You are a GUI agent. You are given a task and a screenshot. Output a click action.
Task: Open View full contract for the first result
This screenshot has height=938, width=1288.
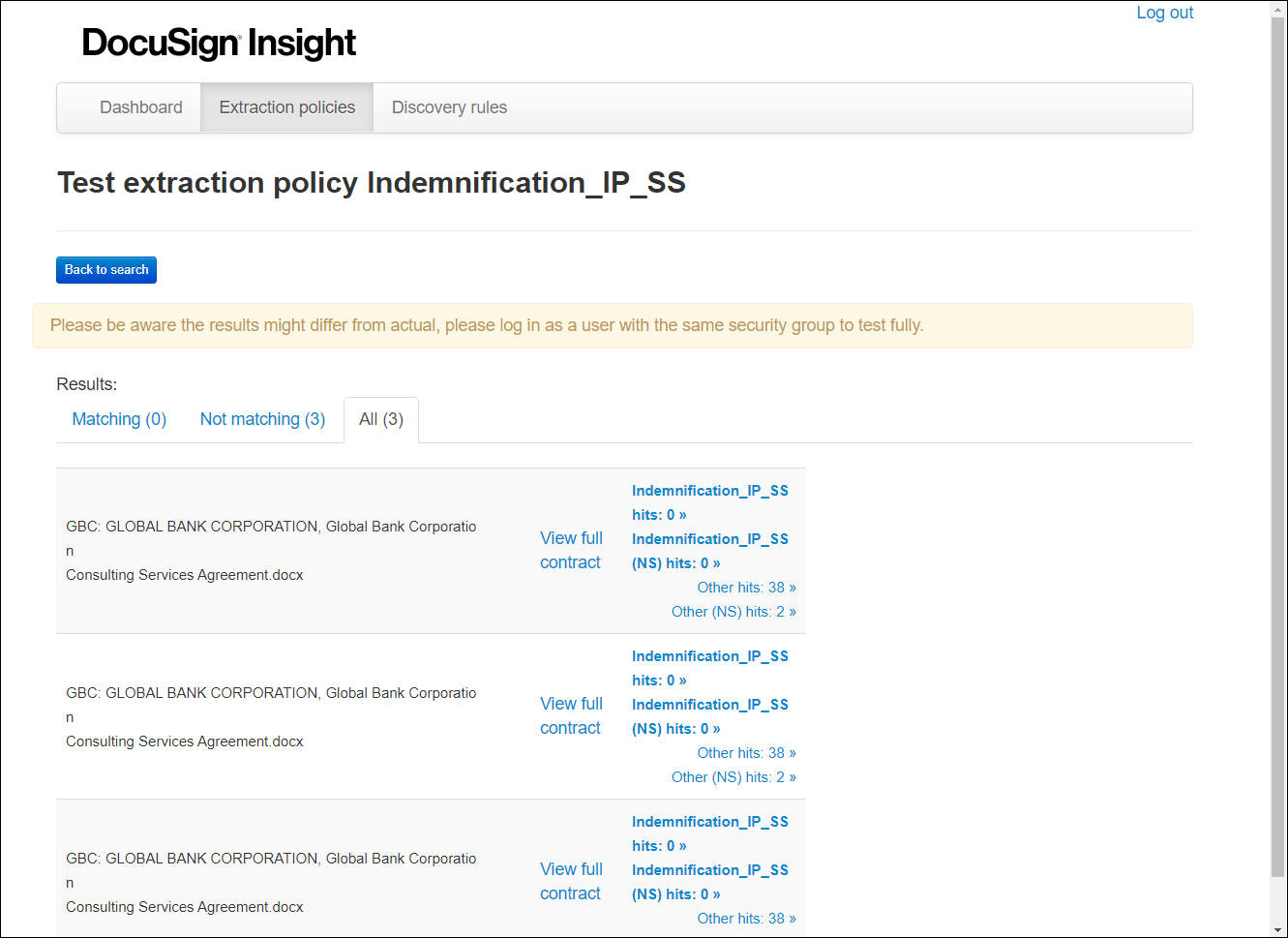(571, 550)
